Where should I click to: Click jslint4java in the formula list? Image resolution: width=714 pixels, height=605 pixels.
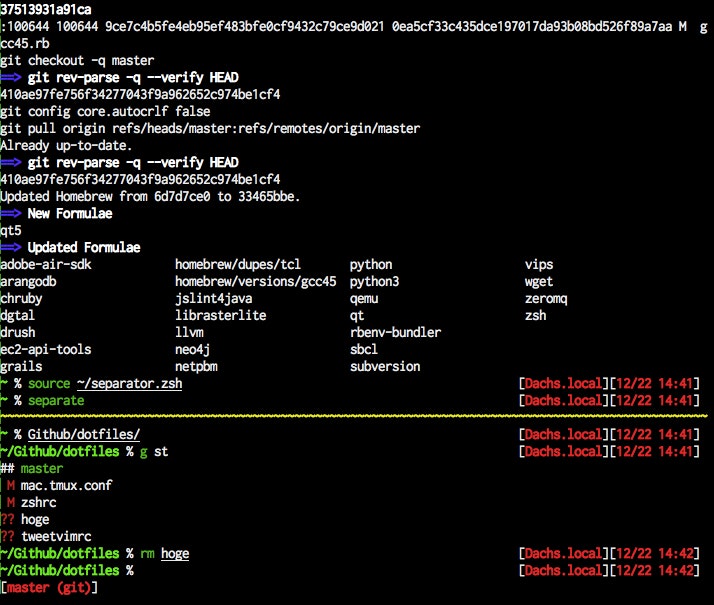(x=214, y=299)
